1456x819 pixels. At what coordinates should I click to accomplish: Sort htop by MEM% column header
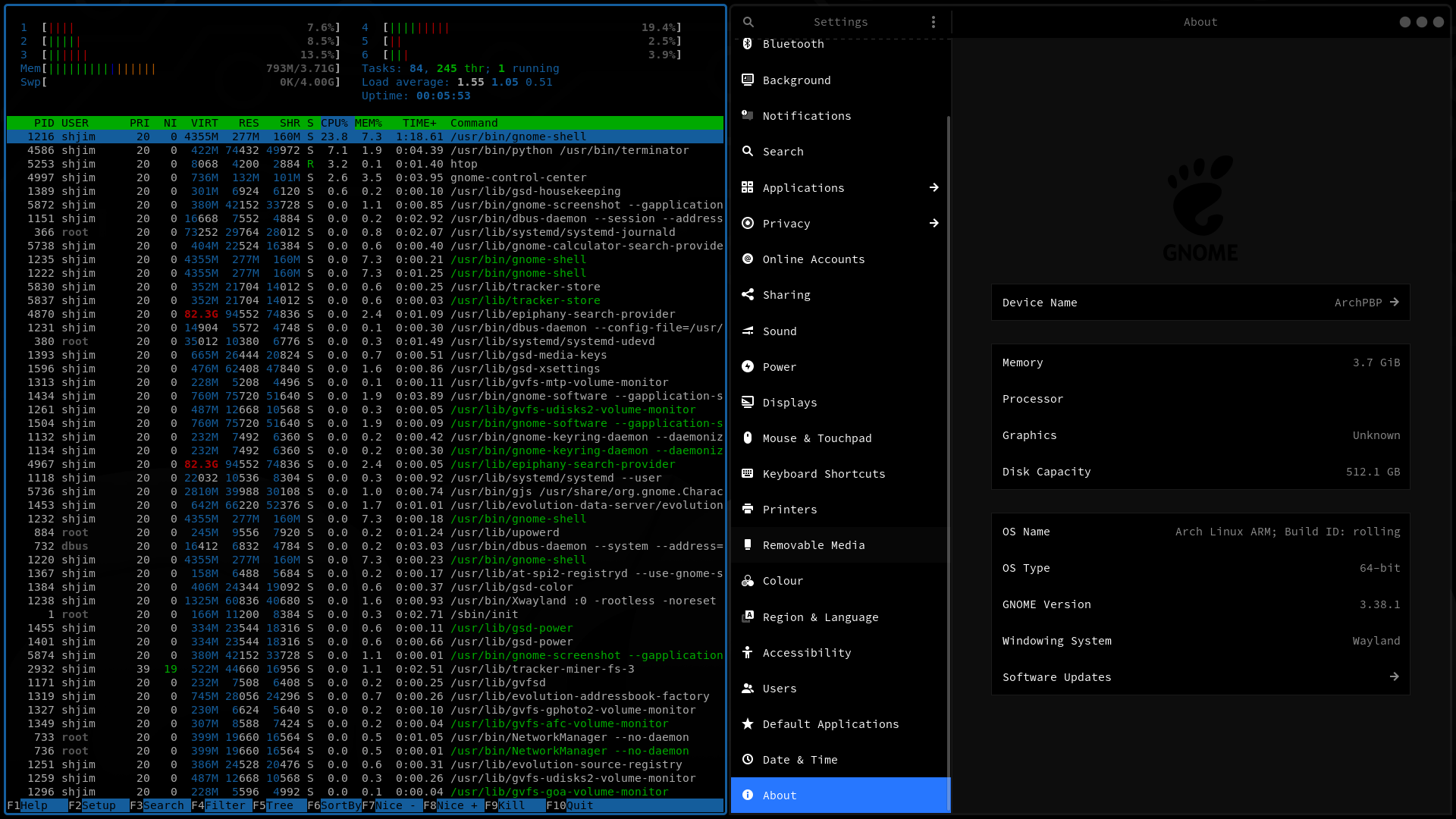pos(369,123)
